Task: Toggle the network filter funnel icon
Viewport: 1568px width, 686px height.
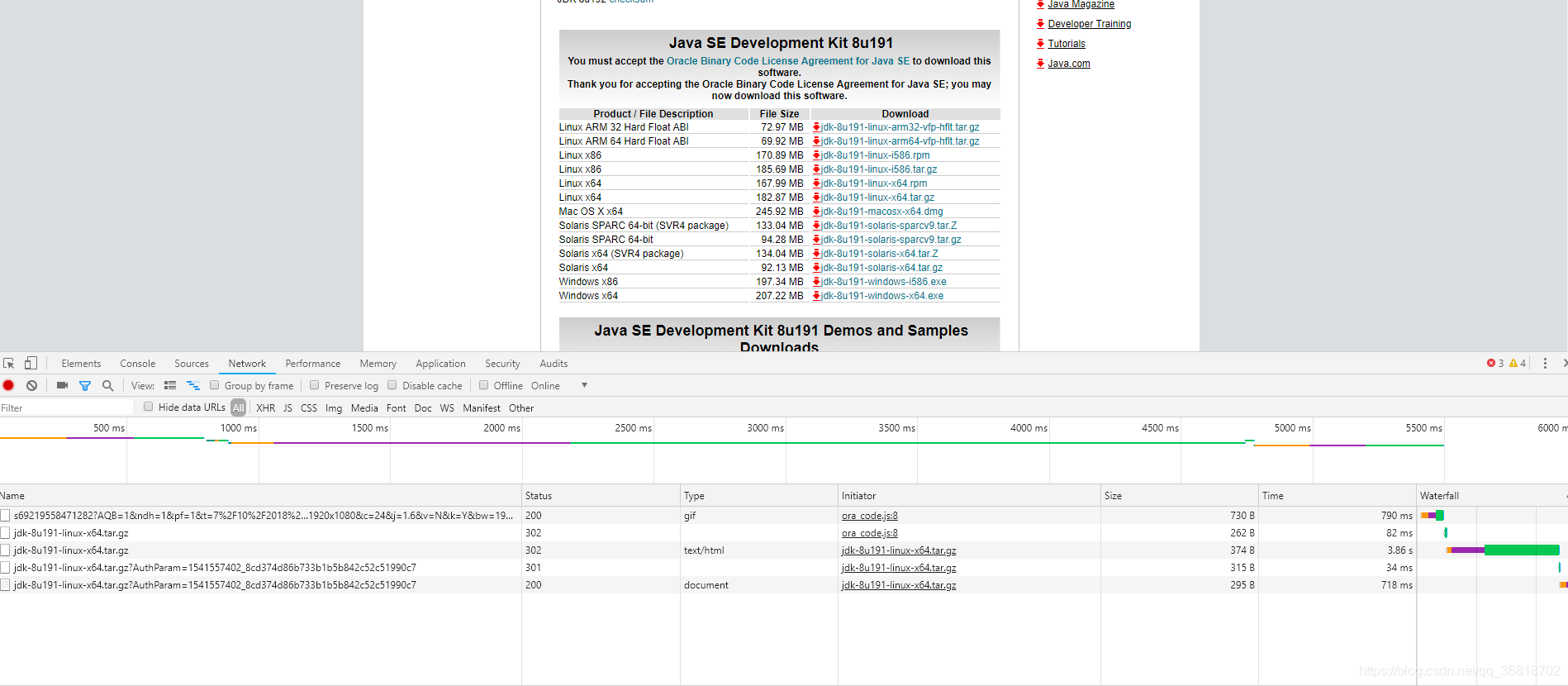Action: coord(84,386)
